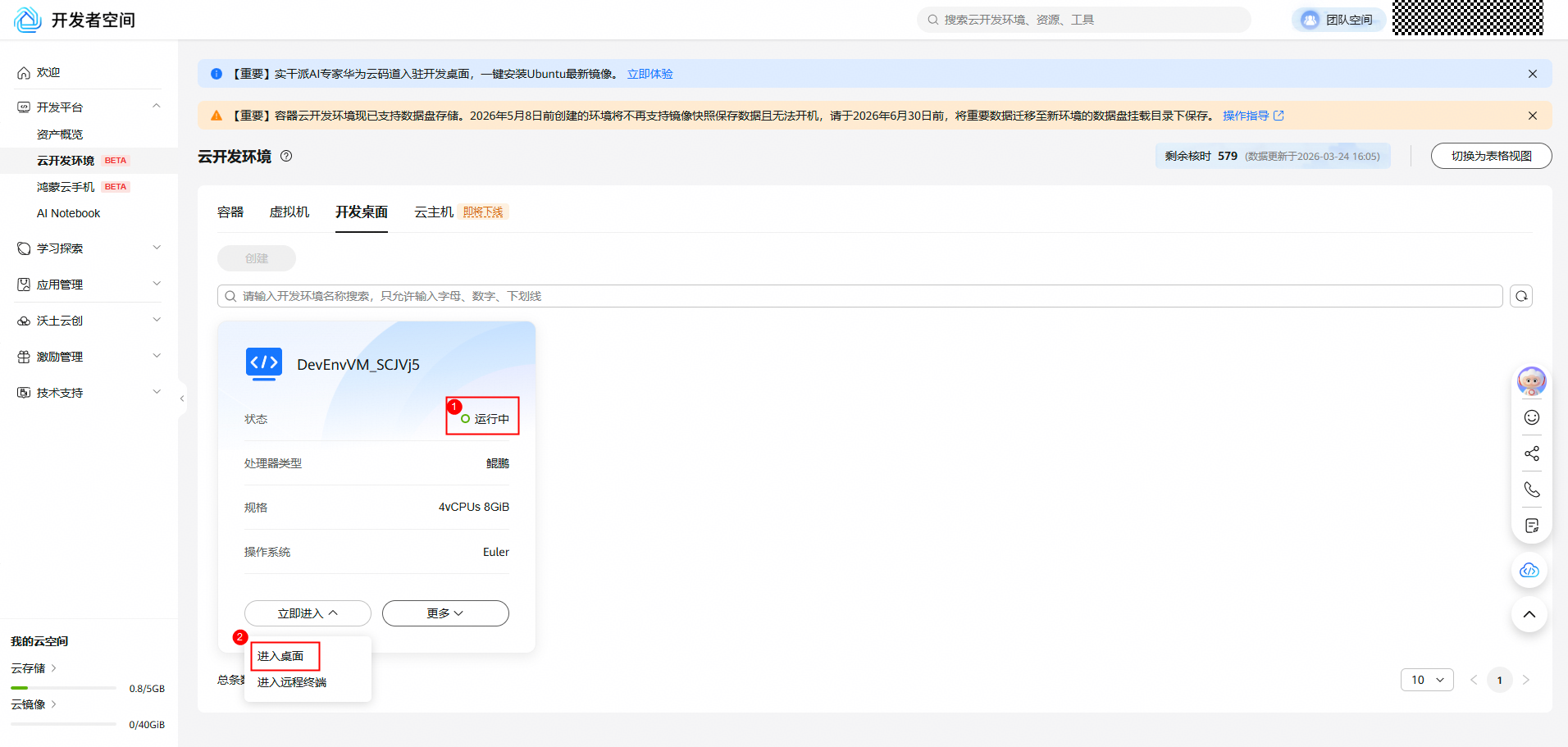The image size is (1568, 747).
Task: Expand the 学习探索 section chevron
Action: point(157,248)
